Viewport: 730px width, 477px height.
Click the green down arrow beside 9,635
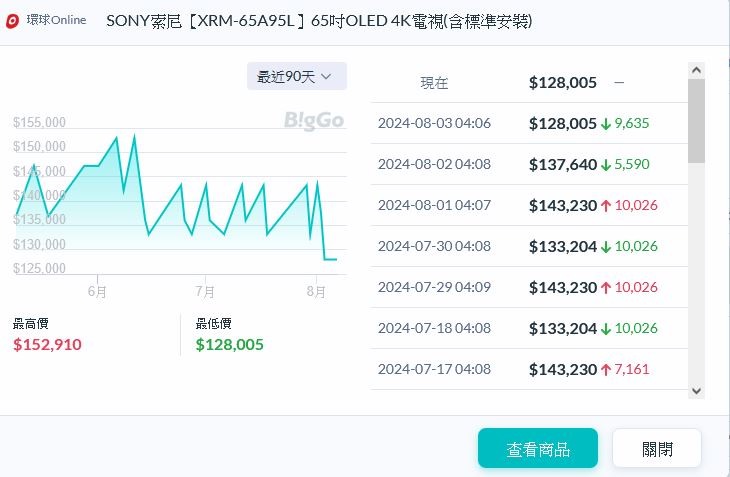(x=606, y=124)
